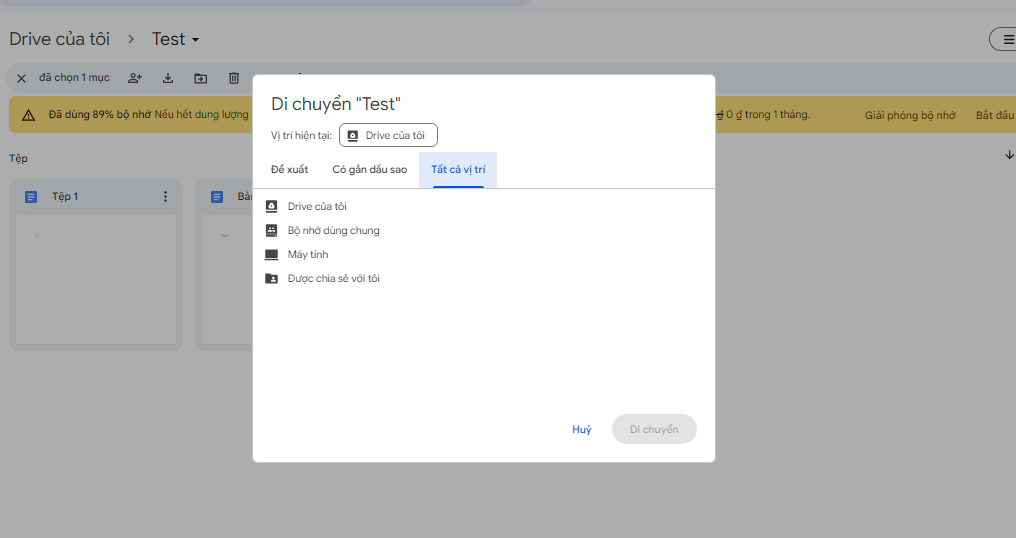The image size is (1016, 538).
Task: Open the three-dot menu on Tệp 1
Action: (166, 197)
